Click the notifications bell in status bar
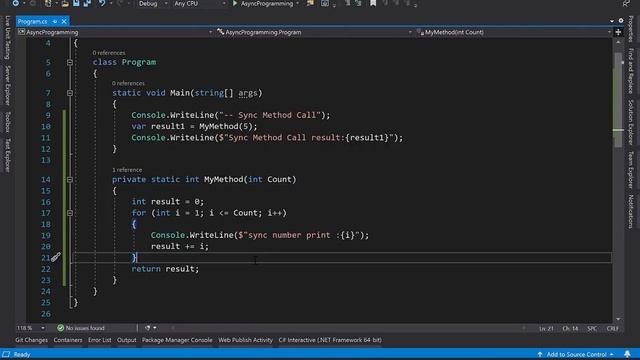640x360 pixels. pos(627,354)
